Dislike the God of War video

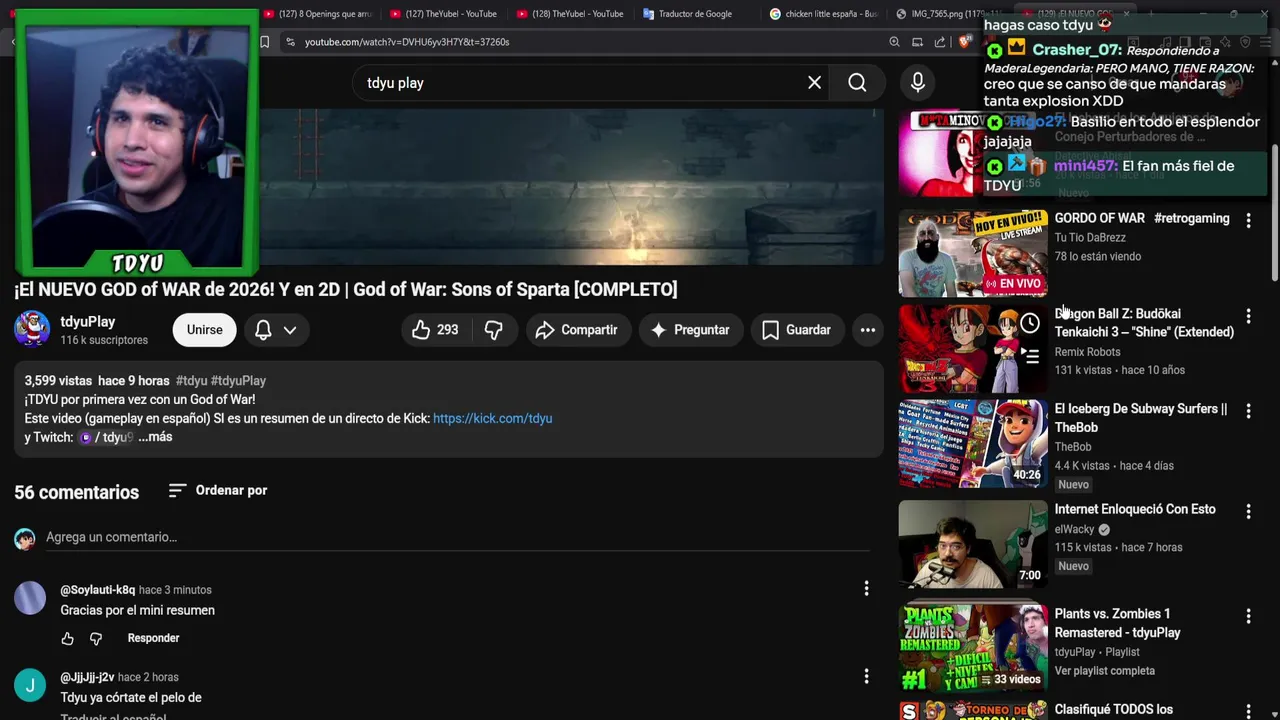pyautogui.click(x=494, y=330)
